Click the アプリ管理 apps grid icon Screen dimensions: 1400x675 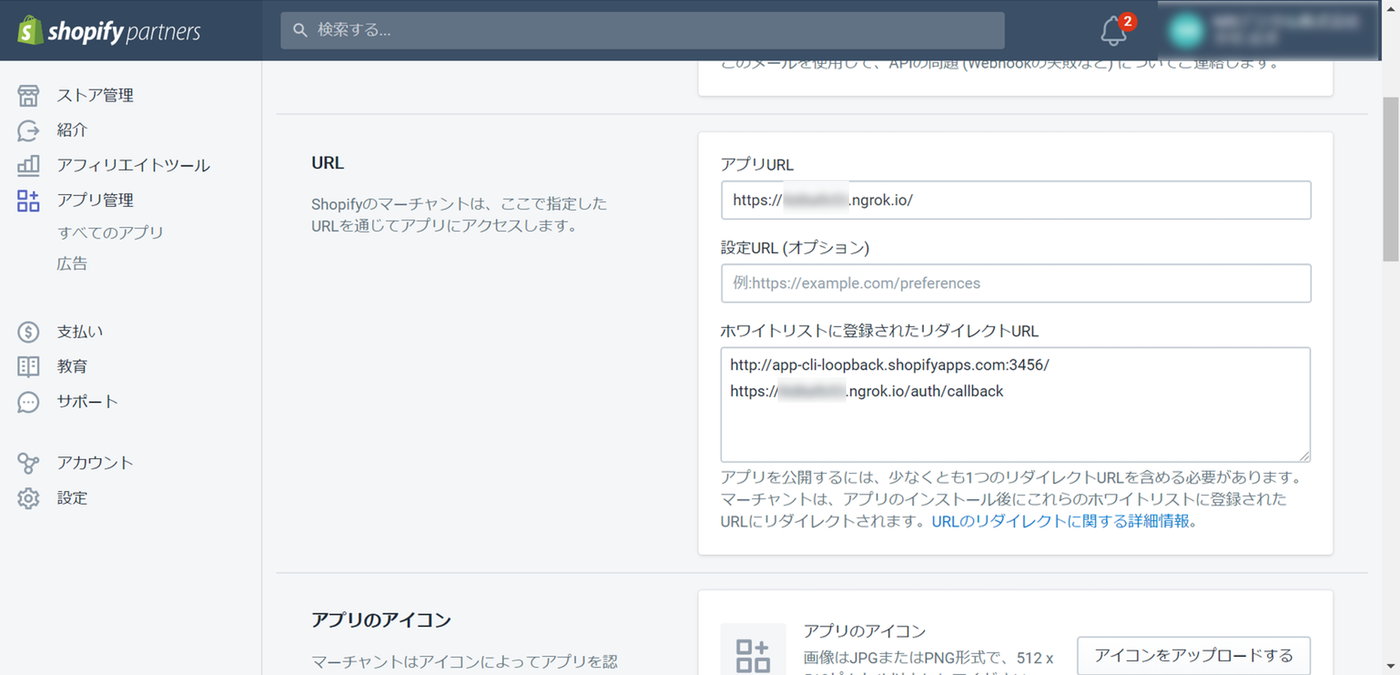pos(28,200)
